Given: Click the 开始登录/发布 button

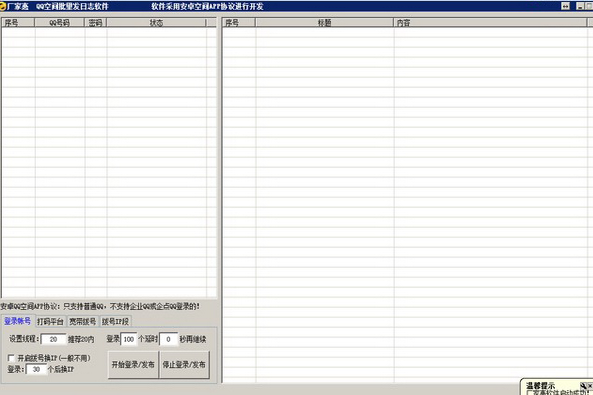Looking at the screenshot, I should tap(133, 364).
